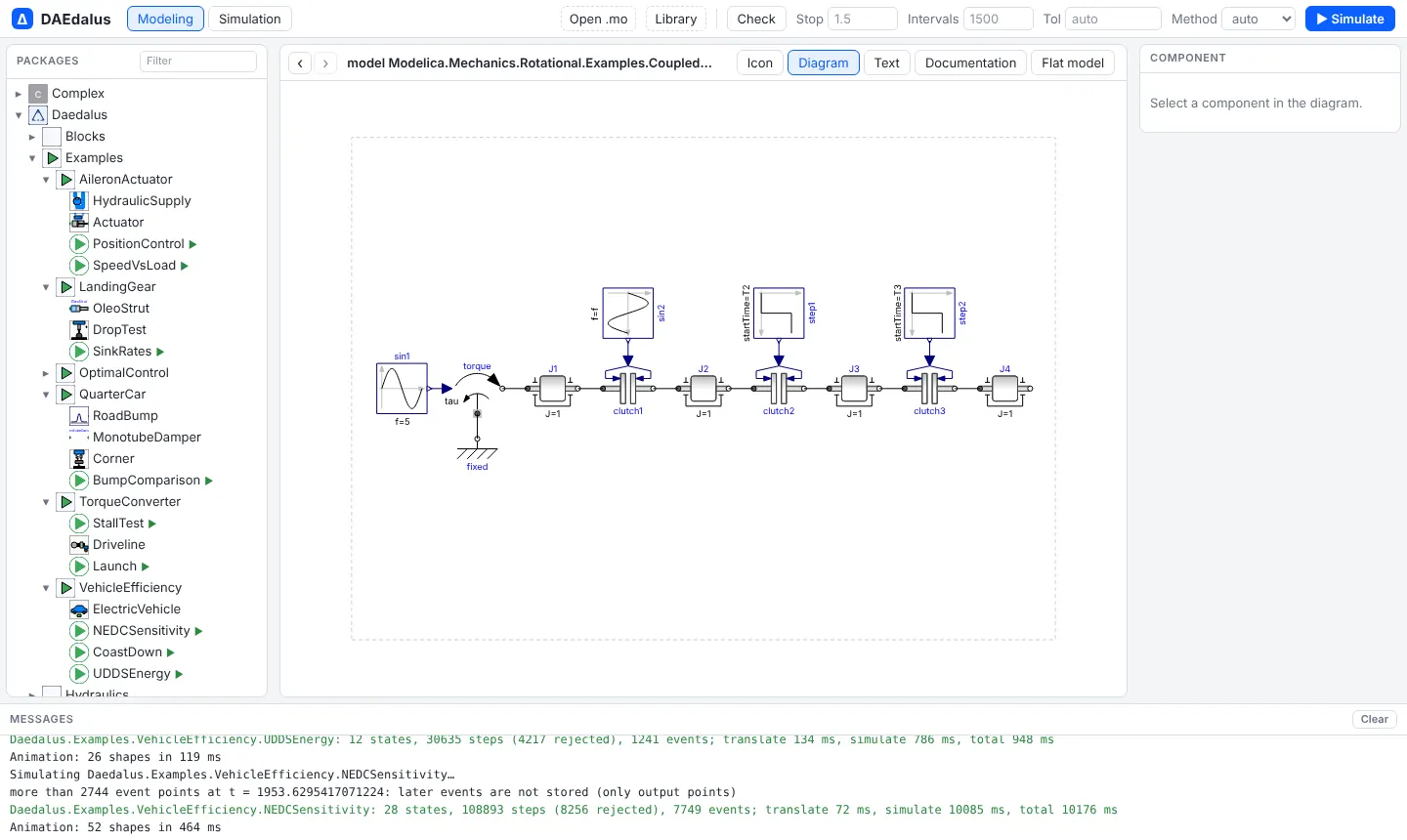This screenshot has height=840, width=1407.
Task: Run the Launch example play arrow
Action: (x=146, y=567)
